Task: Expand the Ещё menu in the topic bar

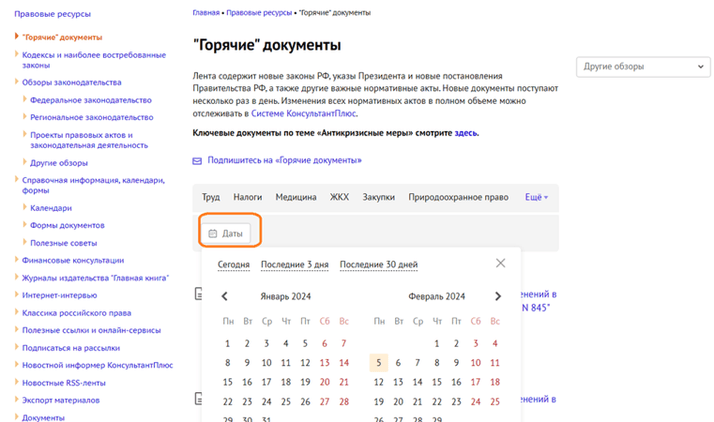Action: (536, 198)
